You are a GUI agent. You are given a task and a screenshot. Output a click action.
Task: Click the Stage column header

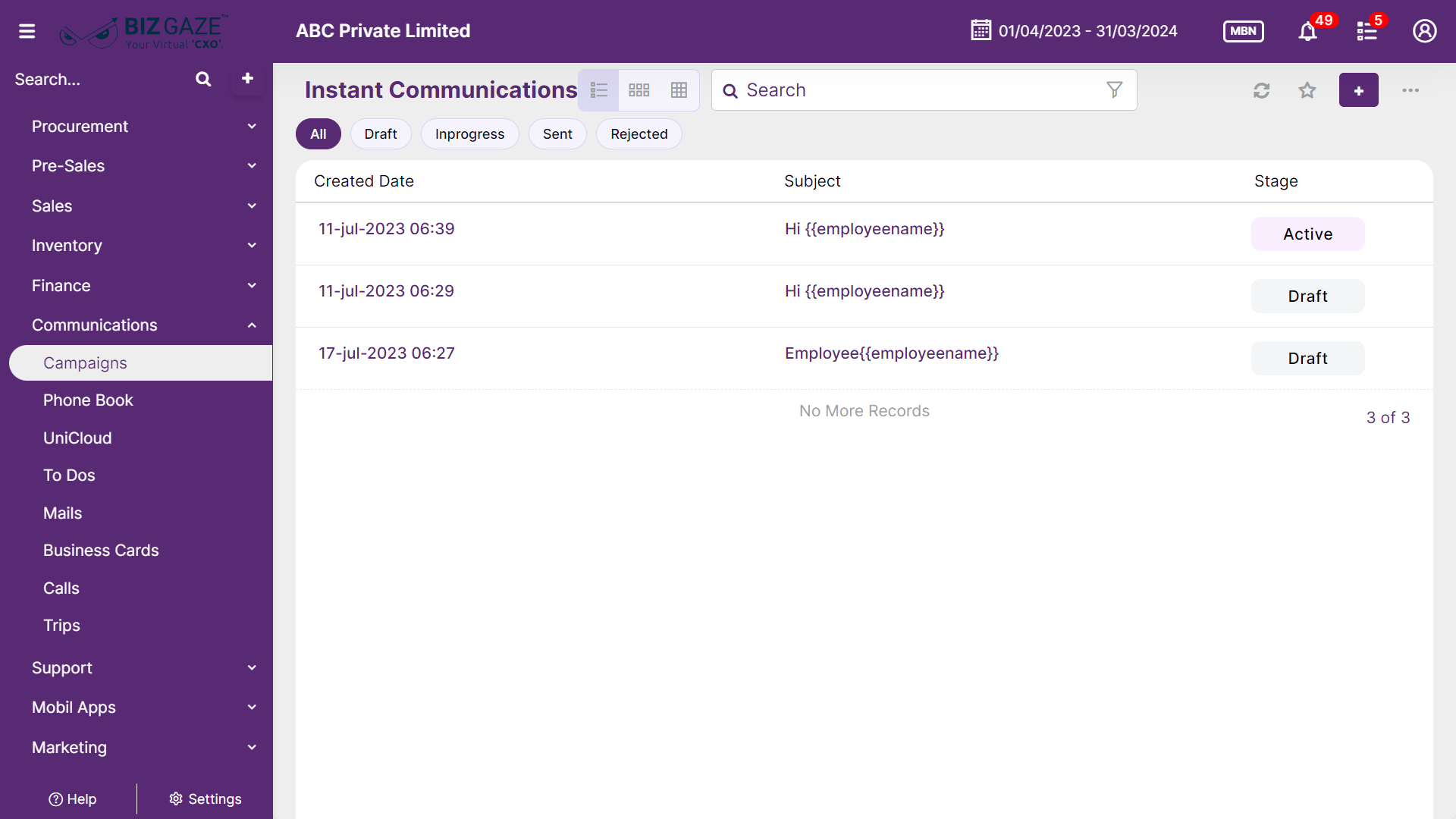[1276, 180]
